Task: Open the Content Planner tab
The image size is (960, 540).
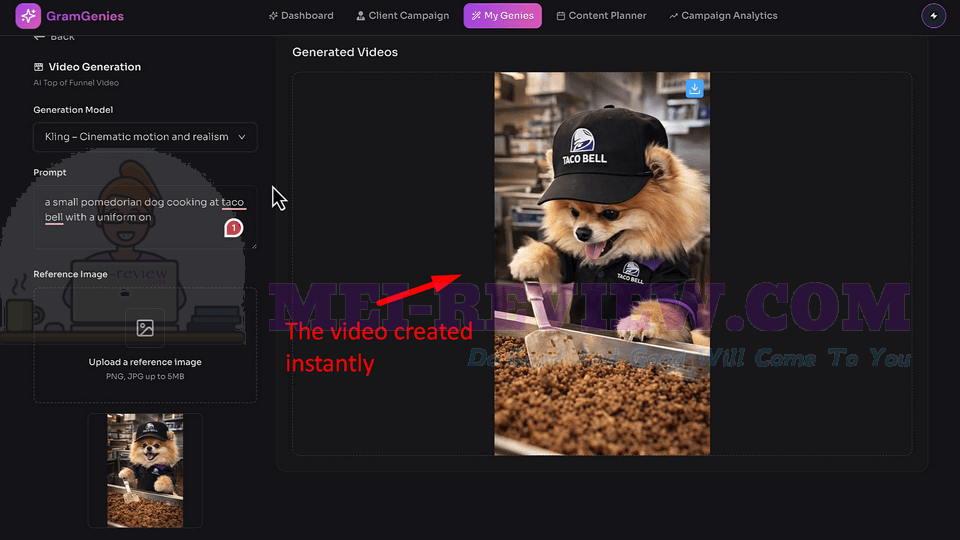Action: (x=601, y=16)
